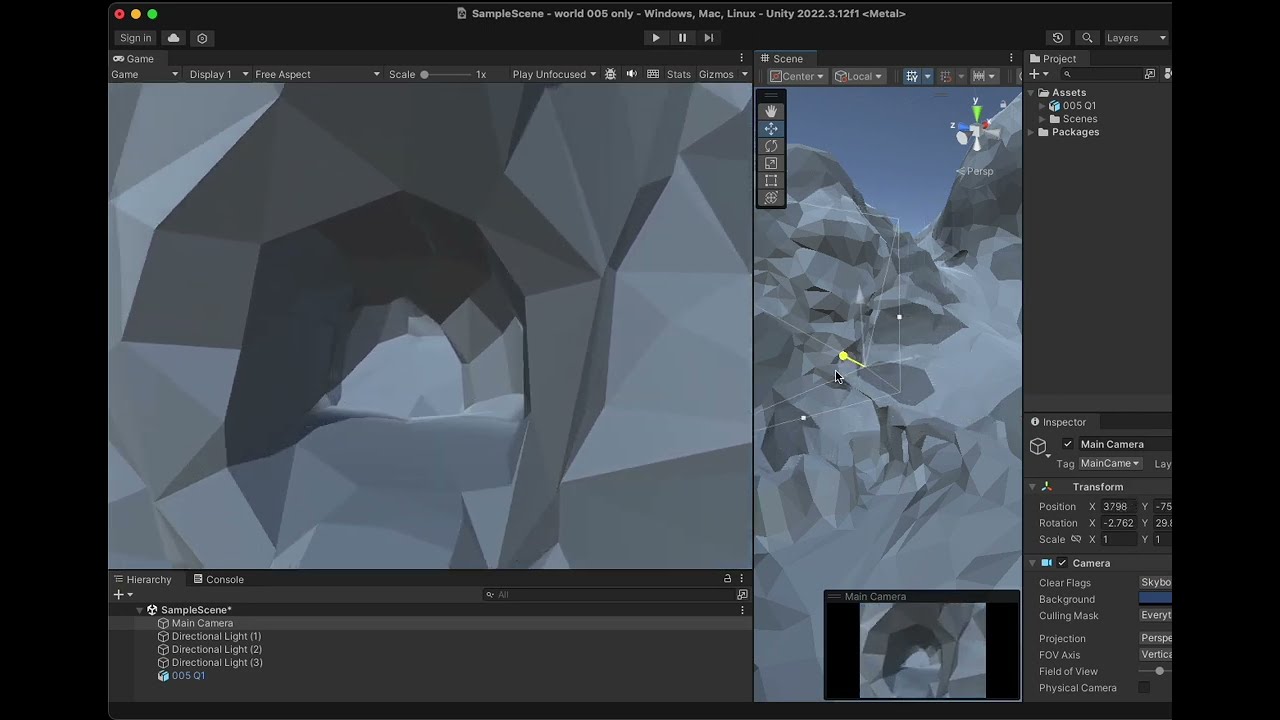Switch to the Scene tab
This screenshot has width=1280, height=720.
(x=786, y=58)
